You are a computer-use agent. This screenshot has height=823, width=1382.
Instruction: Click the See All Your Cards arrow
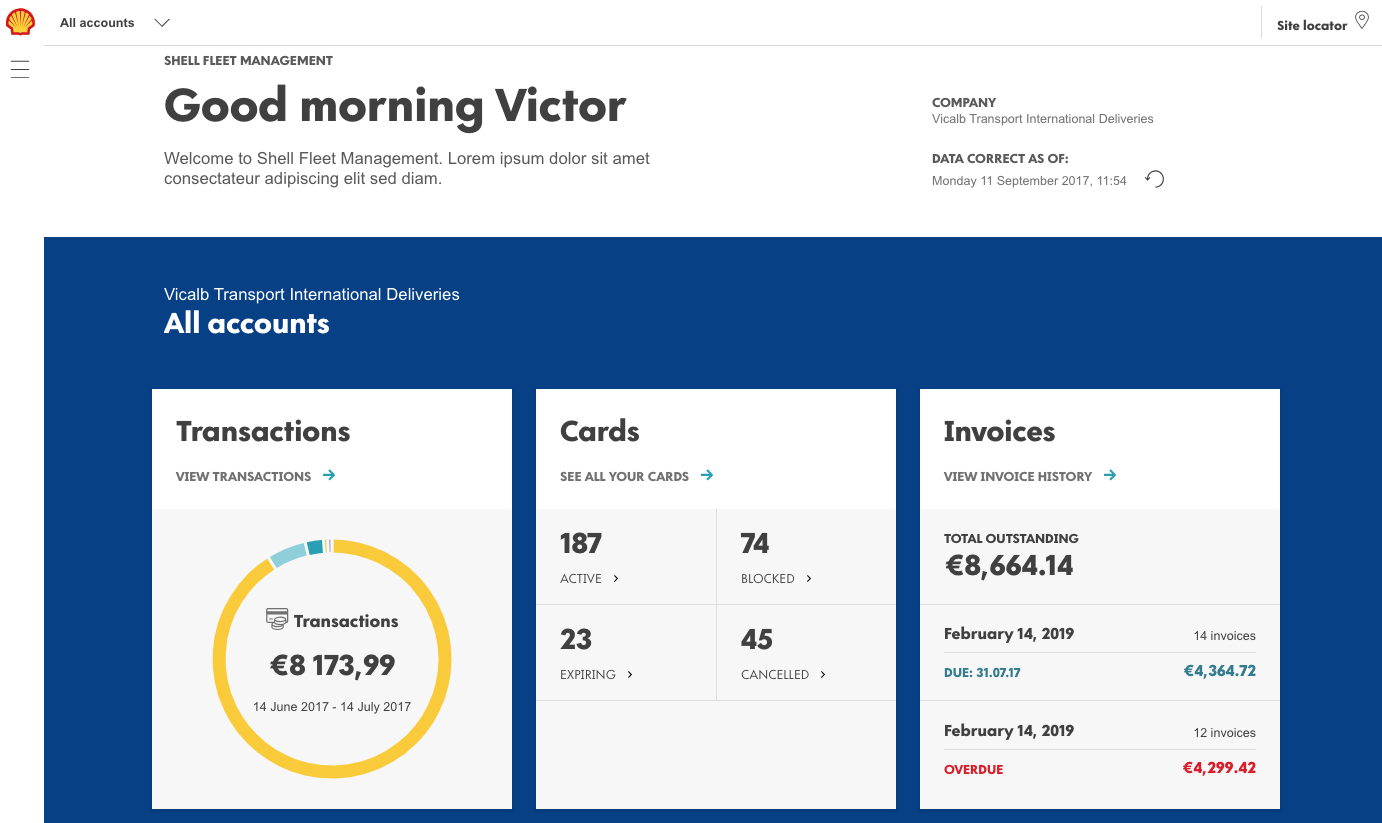[x=707, y=475]
